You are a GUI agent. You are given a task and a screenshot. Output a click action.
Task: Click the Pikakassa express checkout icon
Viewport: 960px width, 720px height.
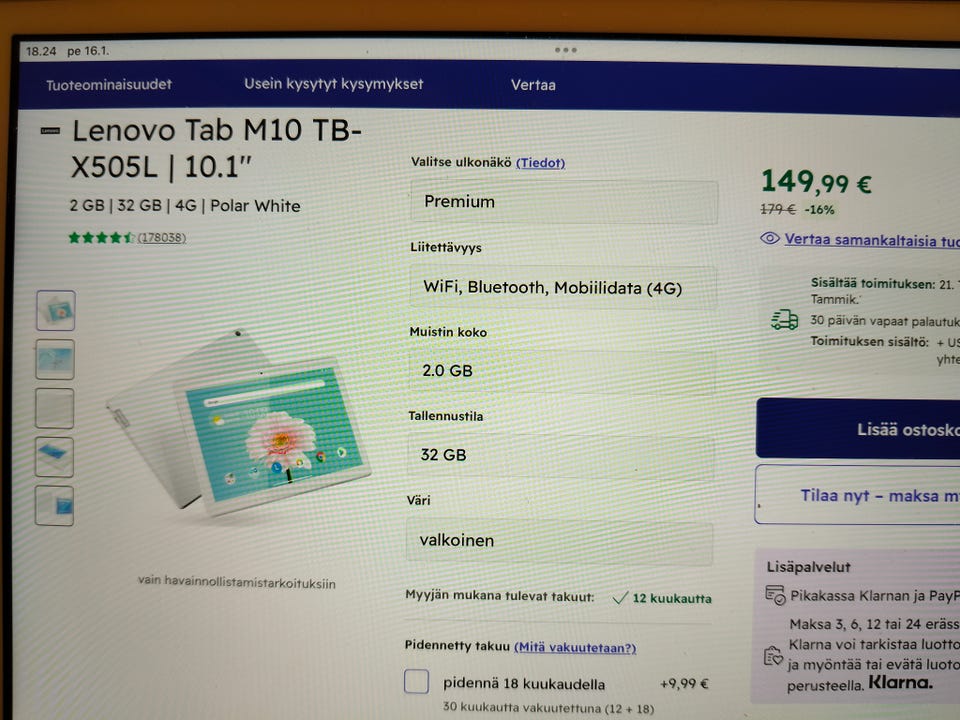(x=775, y=595)
